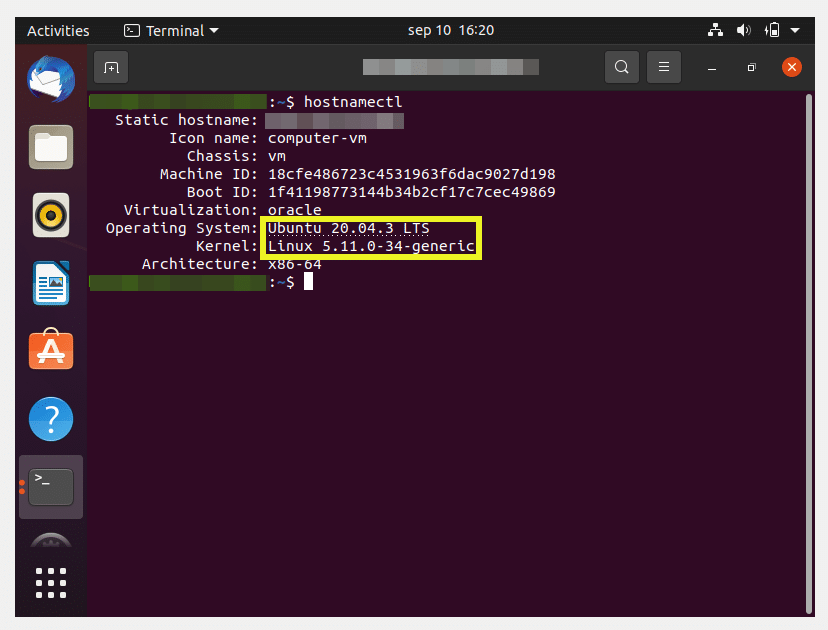Select the active Terminal icon in dock
Image resolution: width=828 pixels, height=630 pixels.
[x=50, y=487]
